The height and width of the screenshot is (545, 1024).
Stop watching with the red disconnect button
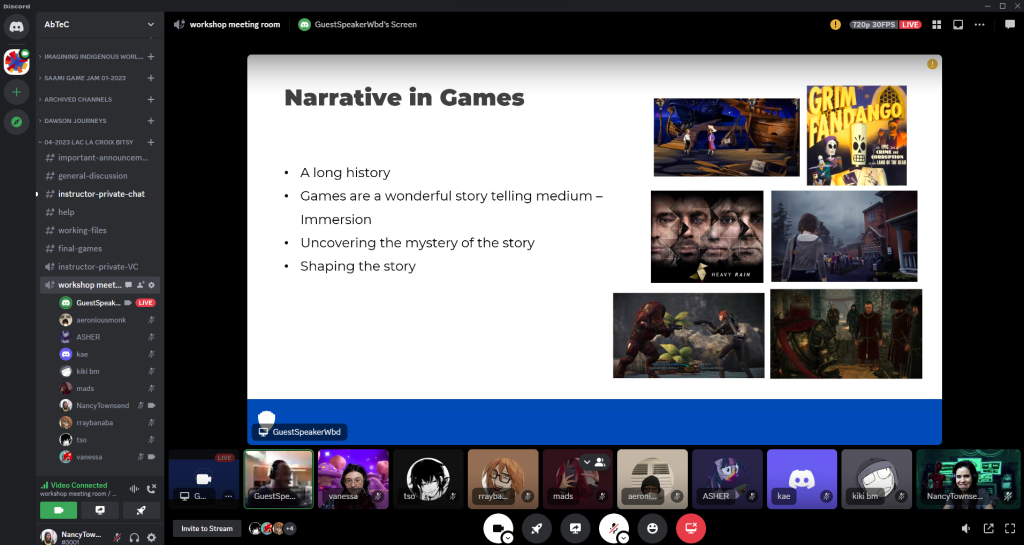[x=689, y=528]
